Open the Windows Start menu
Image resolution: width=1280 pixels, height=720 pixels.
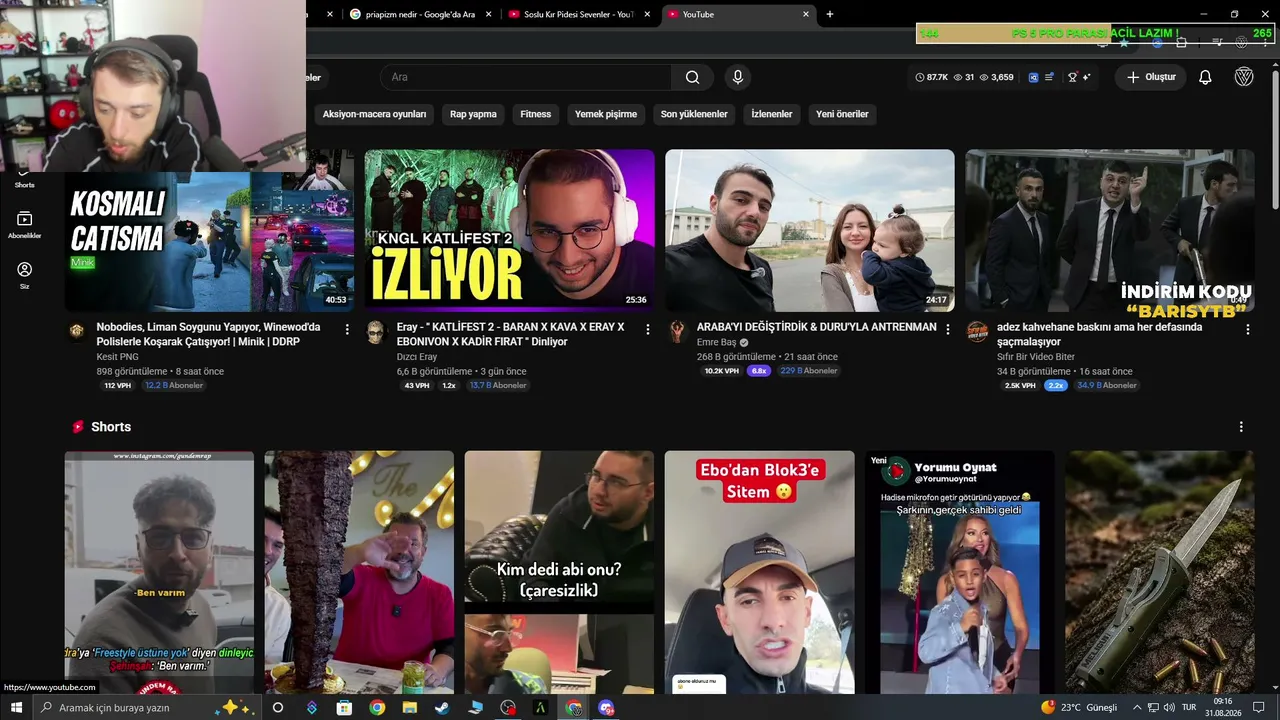16,707
